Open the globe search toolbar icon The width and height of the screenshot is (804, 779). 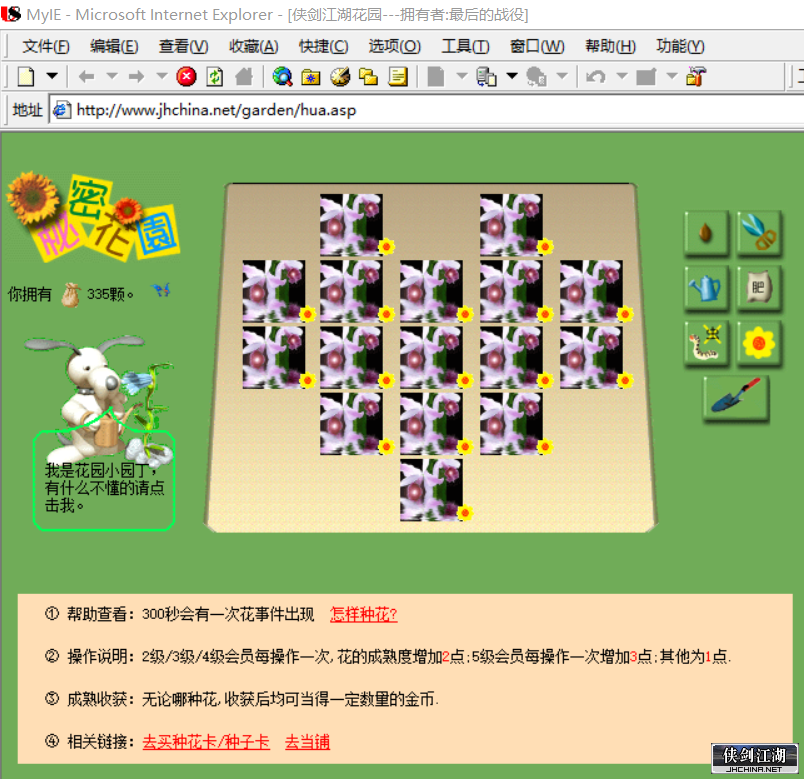pos(282,76)
